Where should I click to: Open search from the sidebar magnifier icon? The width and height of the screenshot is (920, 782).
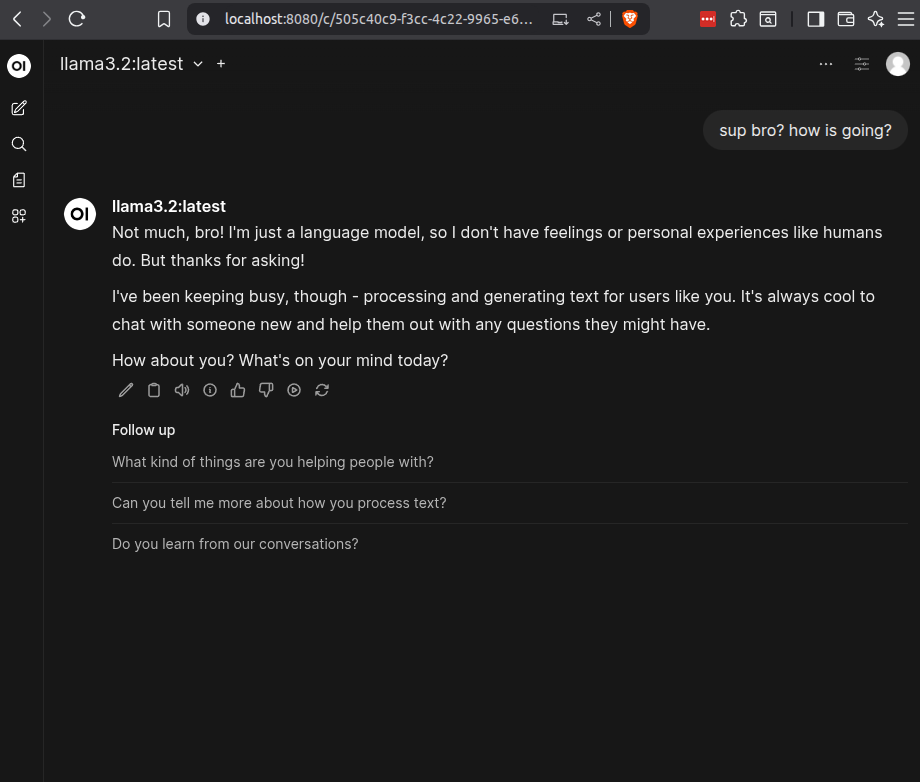click(19, 144)
